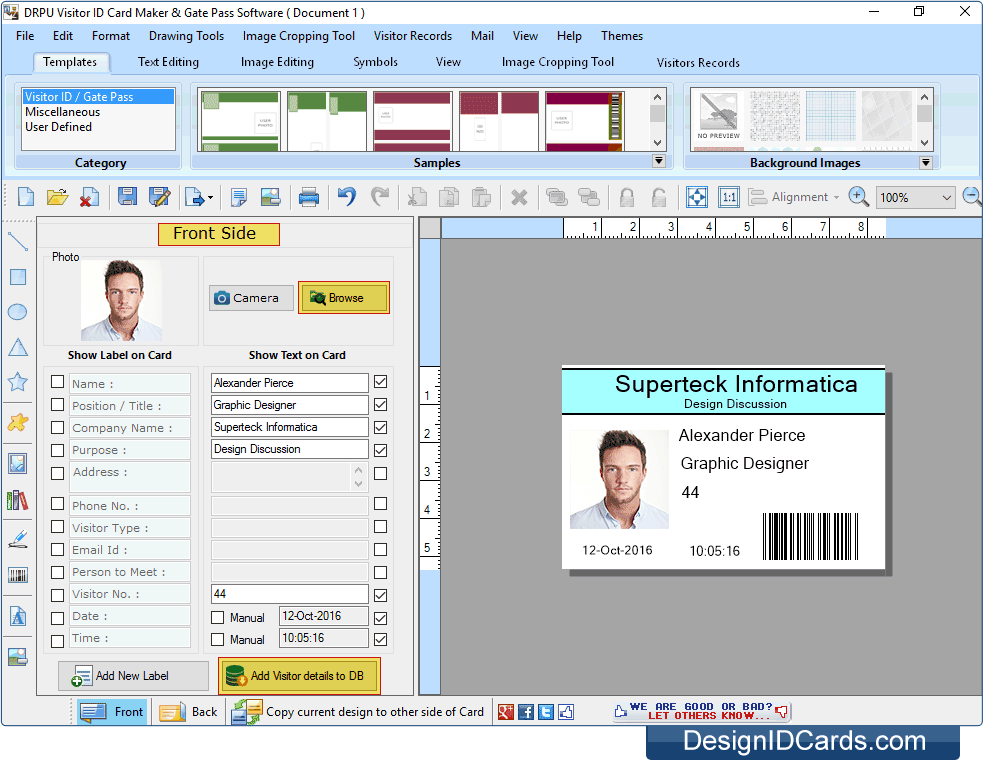Enable the Company Name label checkbox

(x=58, y=428)
